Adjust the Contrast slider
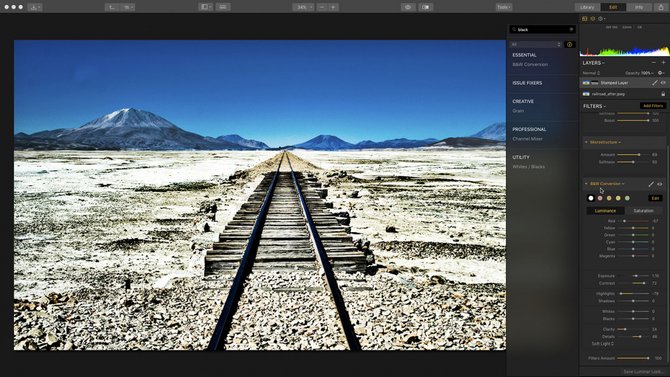 click(633, 283)
